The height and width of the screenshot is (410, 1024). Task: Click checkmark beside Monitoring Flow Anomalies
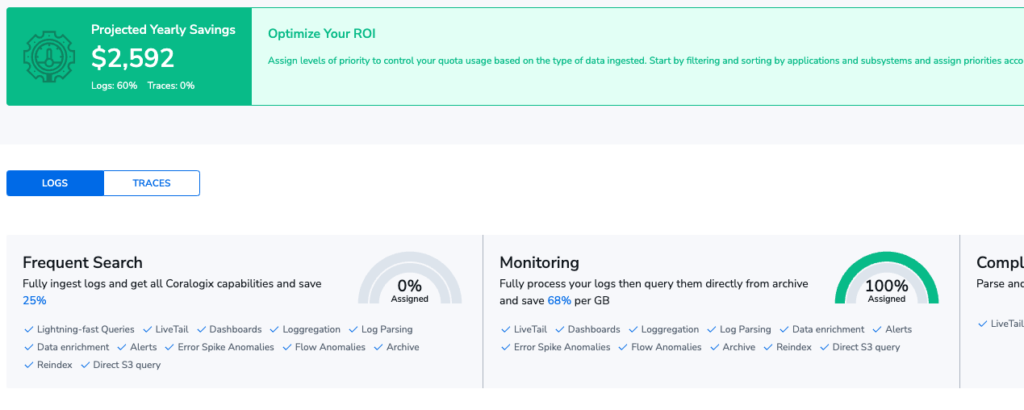[x=623, y=347]
